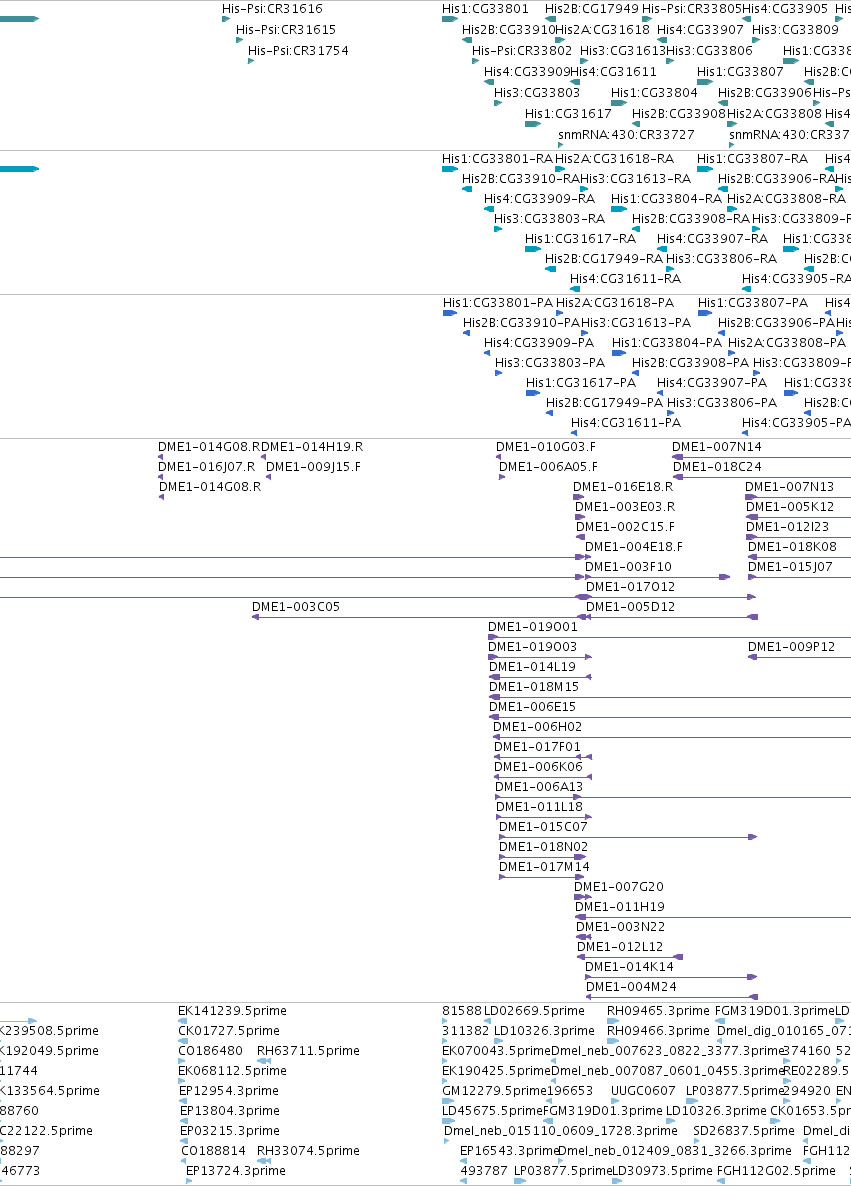Click the His3:CG33803-RA transcript label
Screen dimensions: 851x1186
click(x=550, y=219)
